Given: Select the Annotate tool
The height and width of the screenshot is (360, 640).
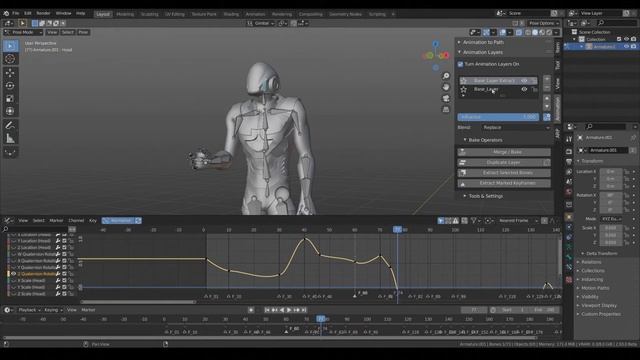Looking at the screenshot, I should pyautogui.click(x=10, y=125).
